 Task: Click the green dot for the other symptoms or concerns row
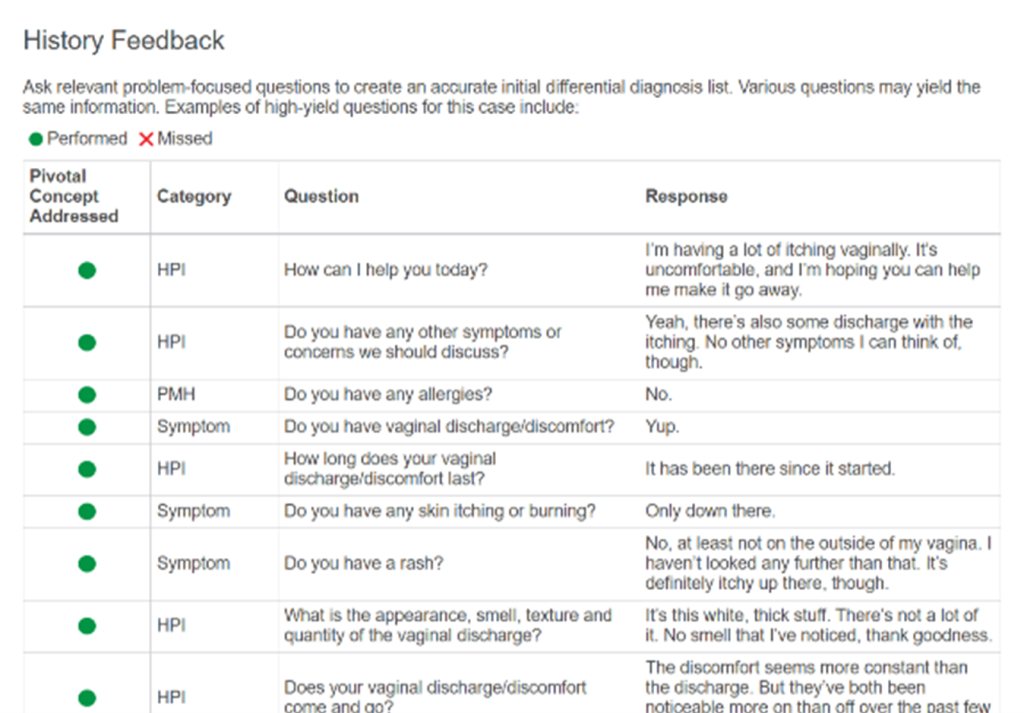click(x=87, y=342)
